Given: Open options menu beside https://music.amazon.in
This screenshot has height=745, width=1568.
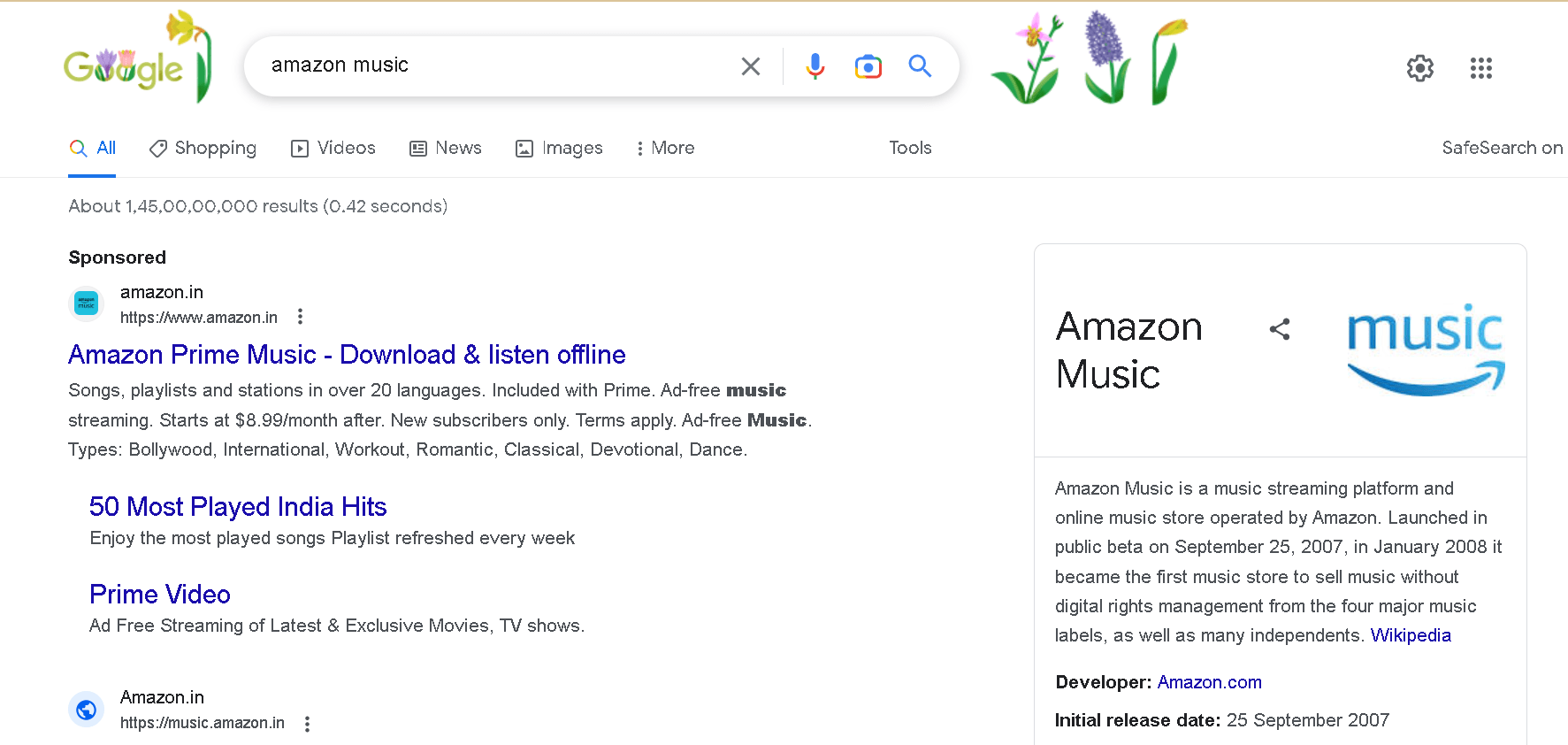Looking at the screenshot, I should click(307, 724).
